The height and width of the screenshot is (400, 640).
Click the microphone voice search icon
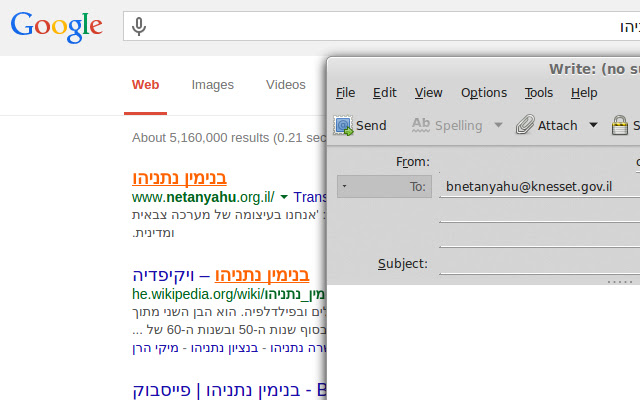coord(139,27)
